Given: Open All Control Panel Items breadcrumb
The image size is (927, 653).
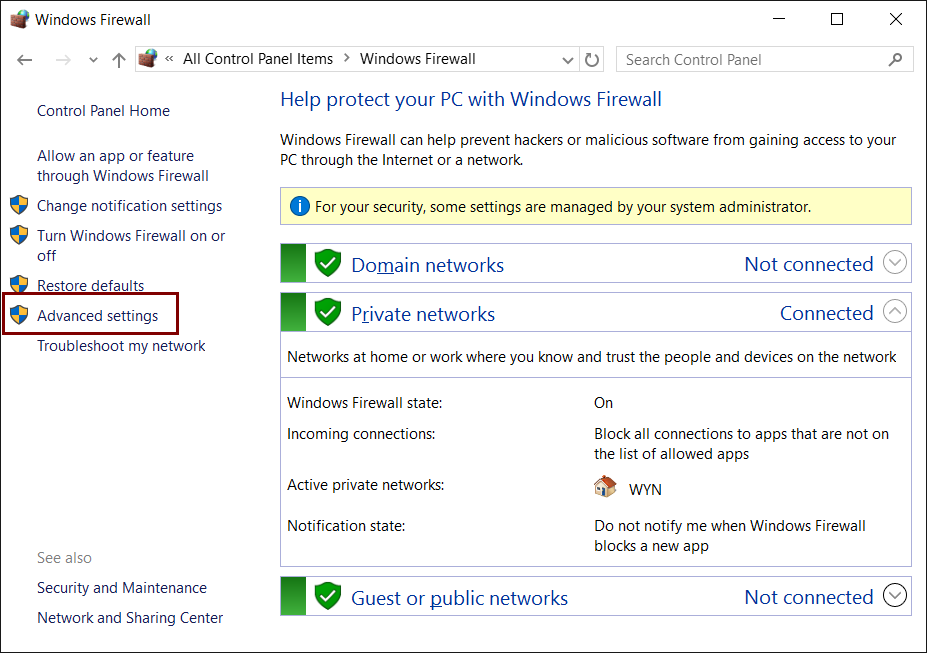Looking at the screenshot, I should point(258,59).
